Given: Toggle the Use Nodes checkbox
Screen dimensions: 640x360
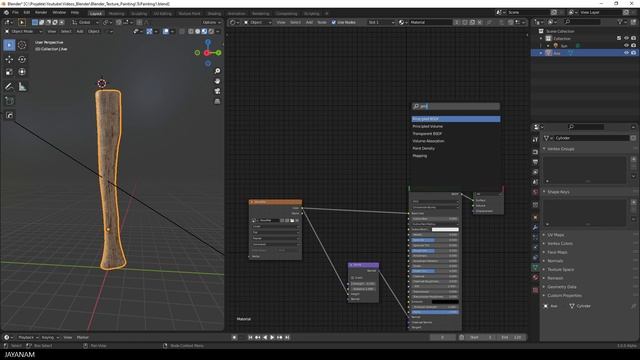Looking at the screenshot, I should 333,22.
